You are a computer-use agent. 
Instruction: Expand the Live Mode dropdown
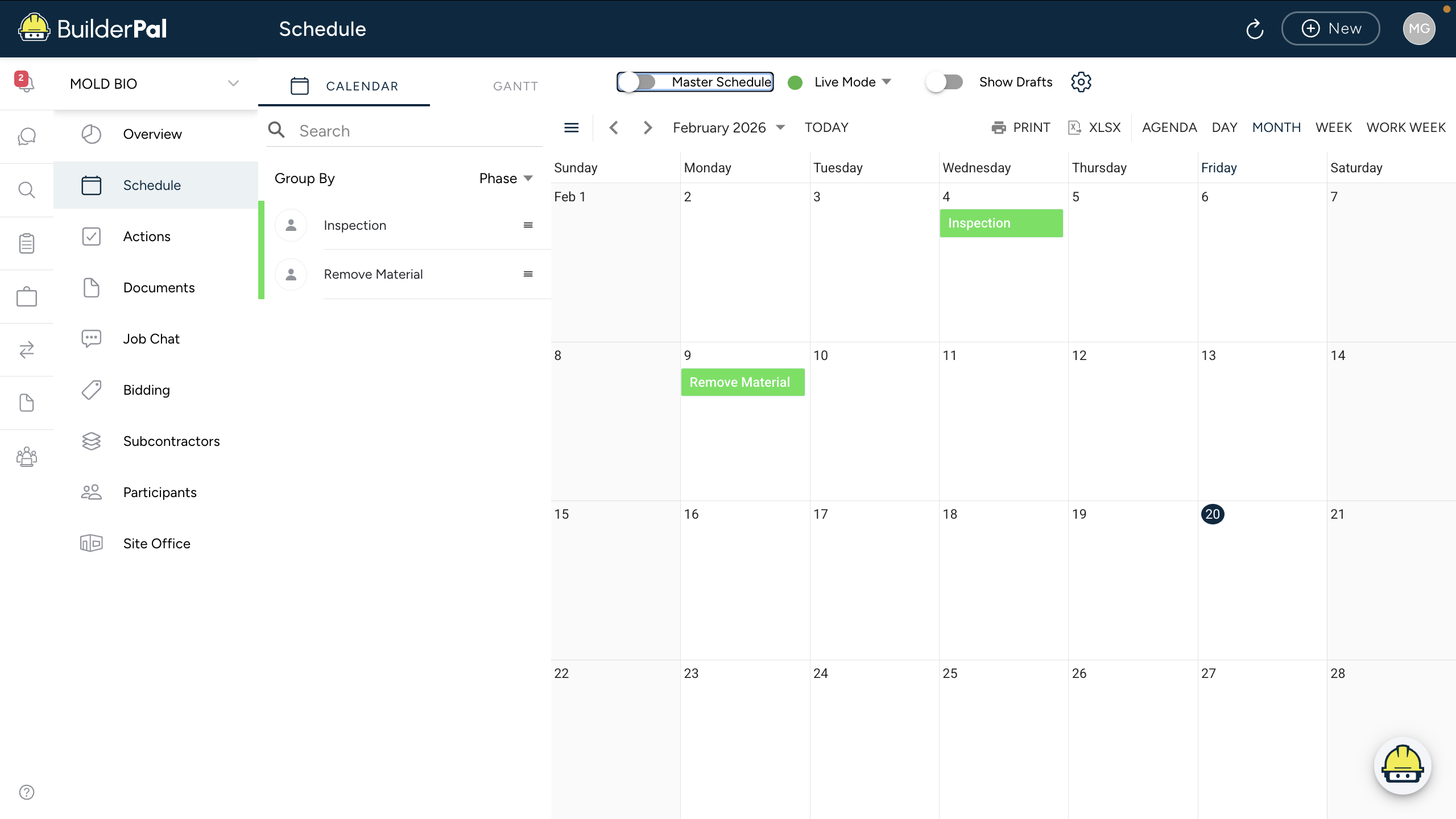tap(886, 82)
